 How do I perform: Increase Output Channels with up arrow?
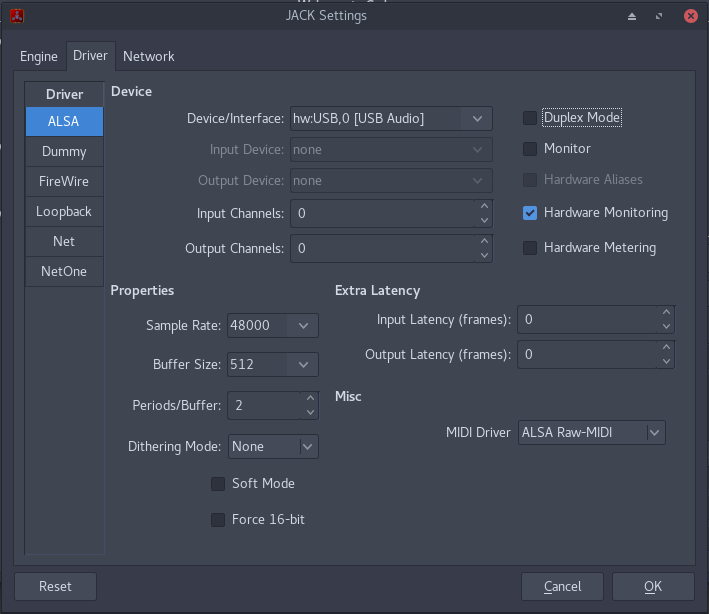(484, 241)
